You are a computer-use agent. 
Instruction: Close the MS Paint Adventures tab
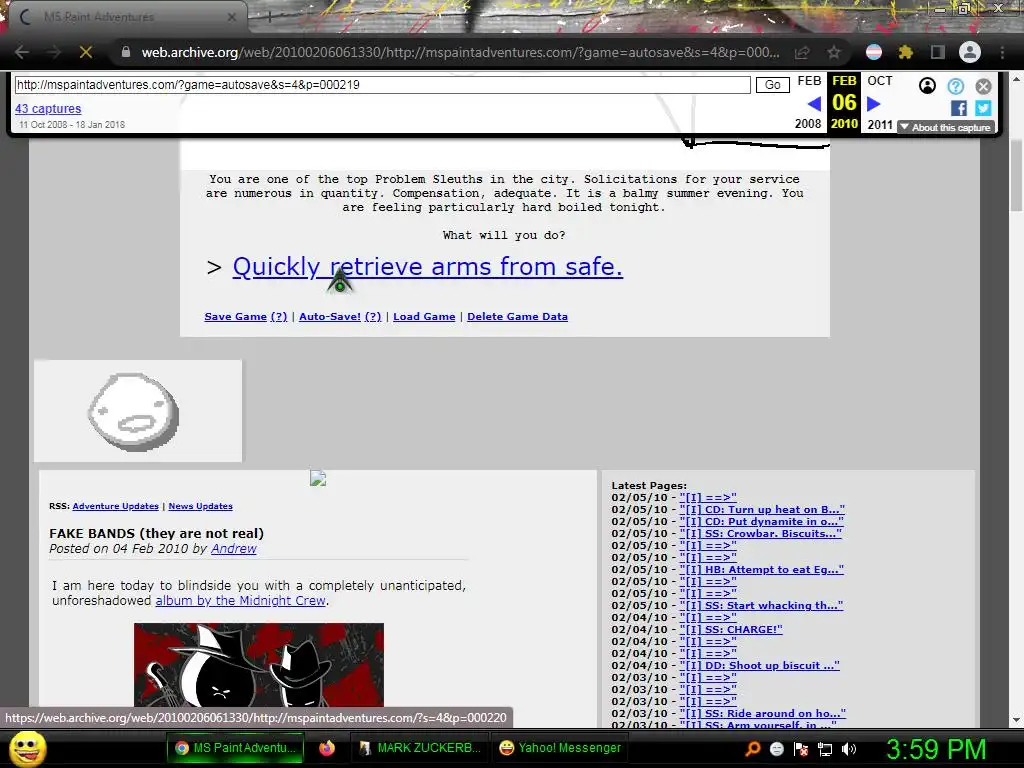click(x=231, y=17)
